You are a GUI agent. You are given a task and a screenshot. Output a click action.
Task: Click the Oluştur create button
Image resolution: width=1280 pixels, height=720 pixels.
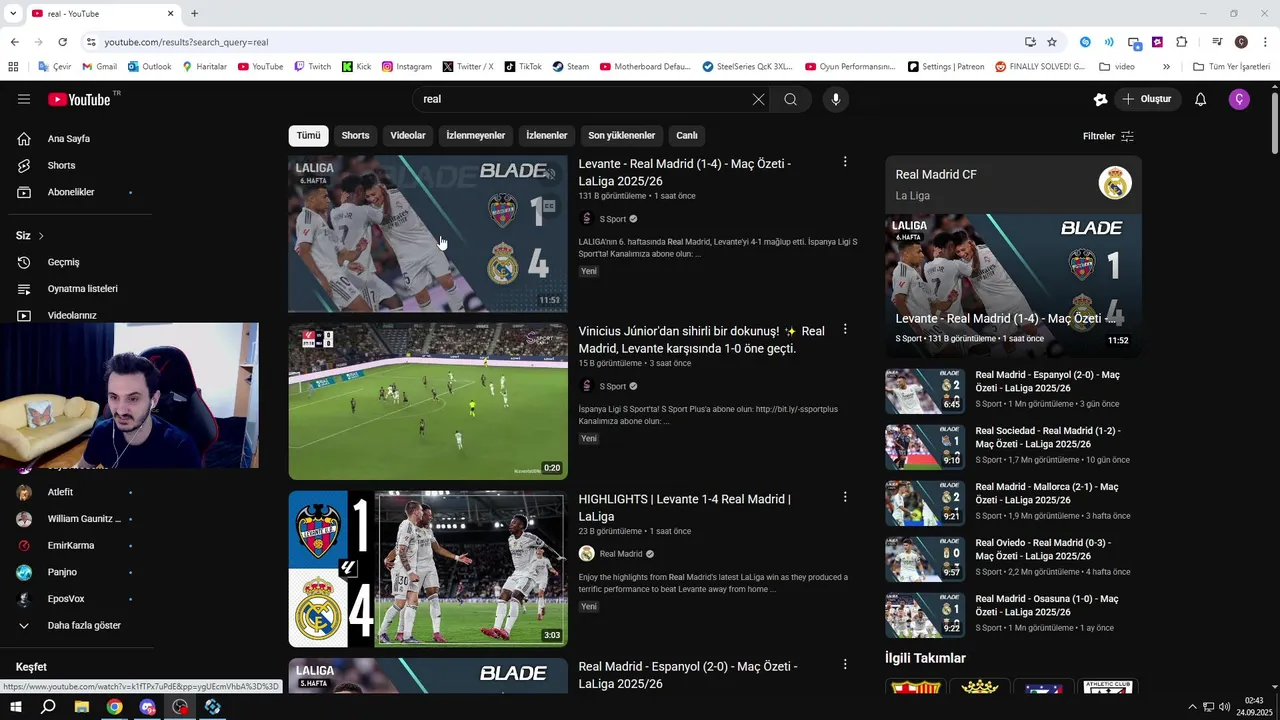point(1147,99)
